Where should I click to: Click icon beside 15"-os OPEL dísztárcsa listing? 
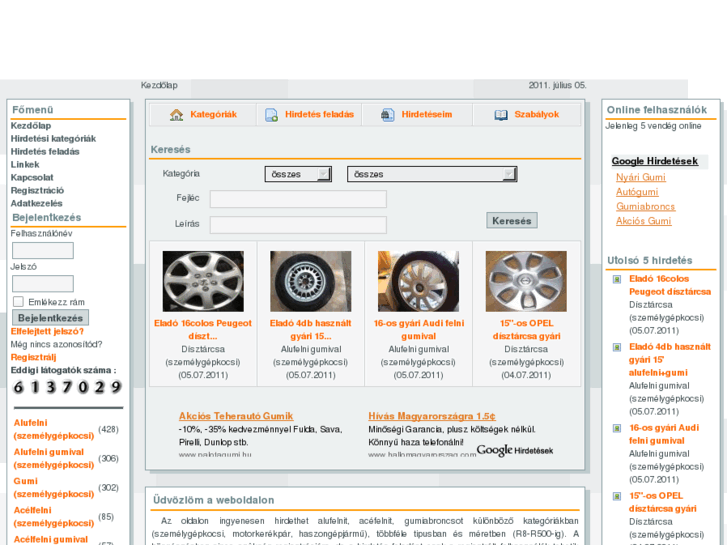click(x=617, y=496)
